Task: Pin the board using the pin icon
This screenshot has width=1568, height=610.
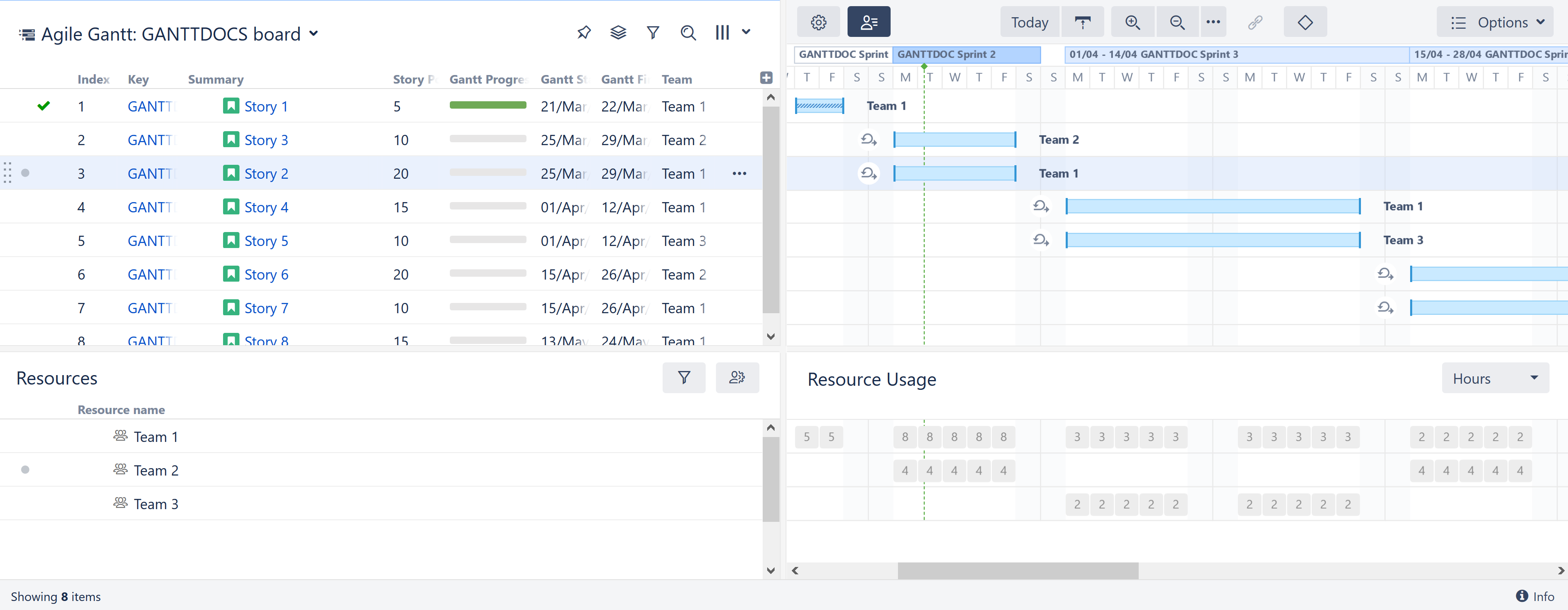Action: (x=583, y=32)
